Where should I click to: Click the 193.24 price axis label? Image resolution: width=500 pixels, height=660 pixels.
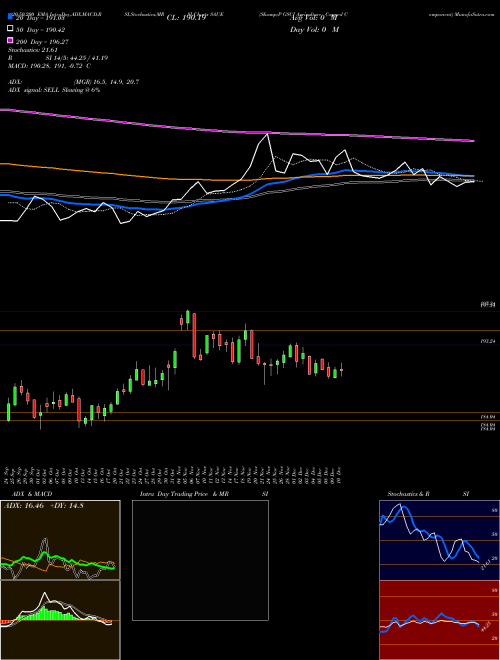pos(488,341)
